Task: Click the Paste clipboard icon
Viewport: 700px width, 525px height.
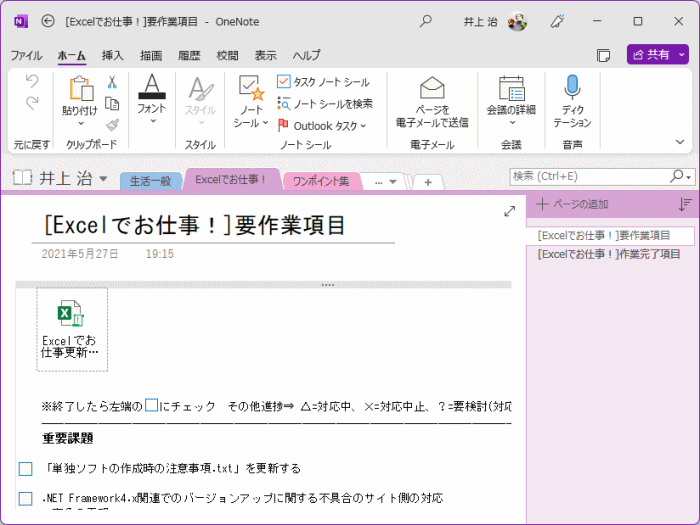Action: coord(80,88)
